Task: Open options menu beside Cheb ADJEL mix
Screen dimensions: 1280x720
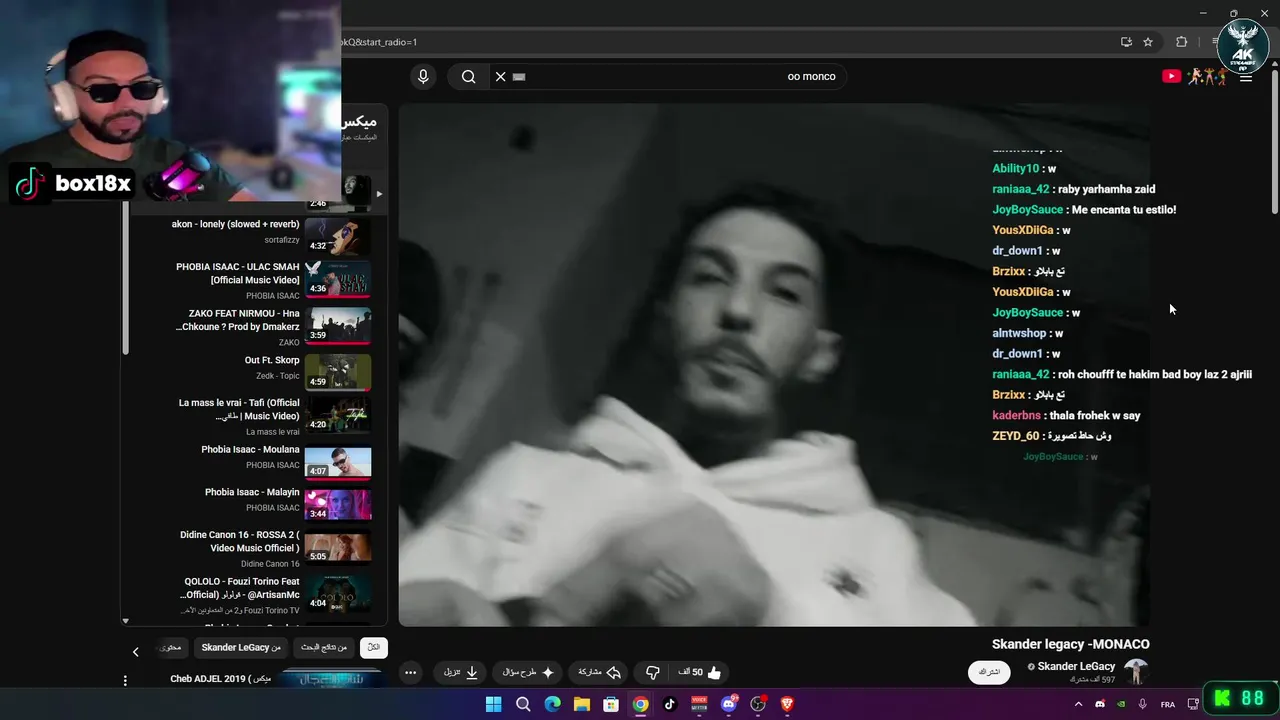Action: coord(125,680)
